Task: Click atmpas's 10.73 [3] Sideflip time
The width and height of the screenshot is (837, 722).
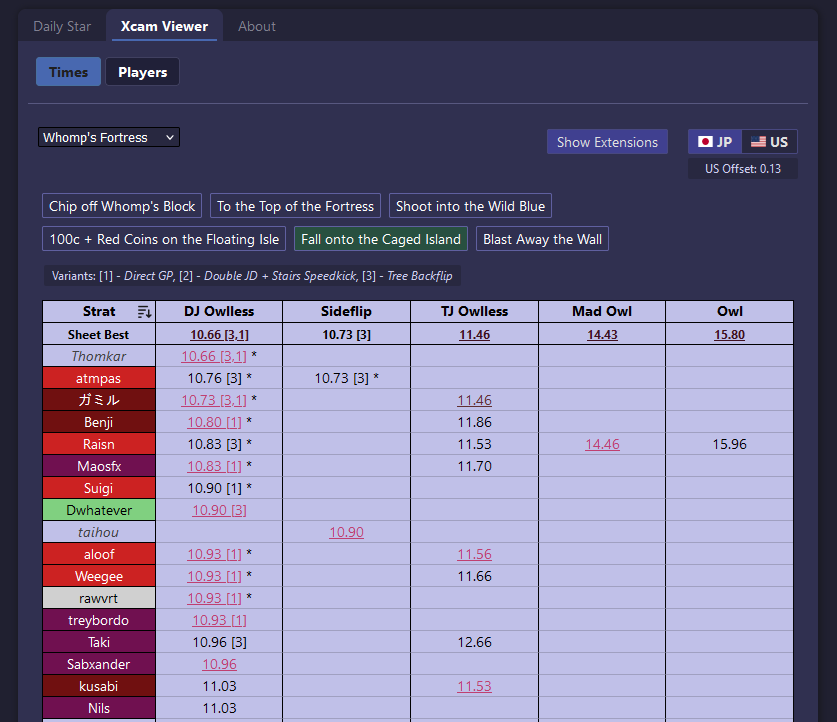Action: [x=346, y=378]
